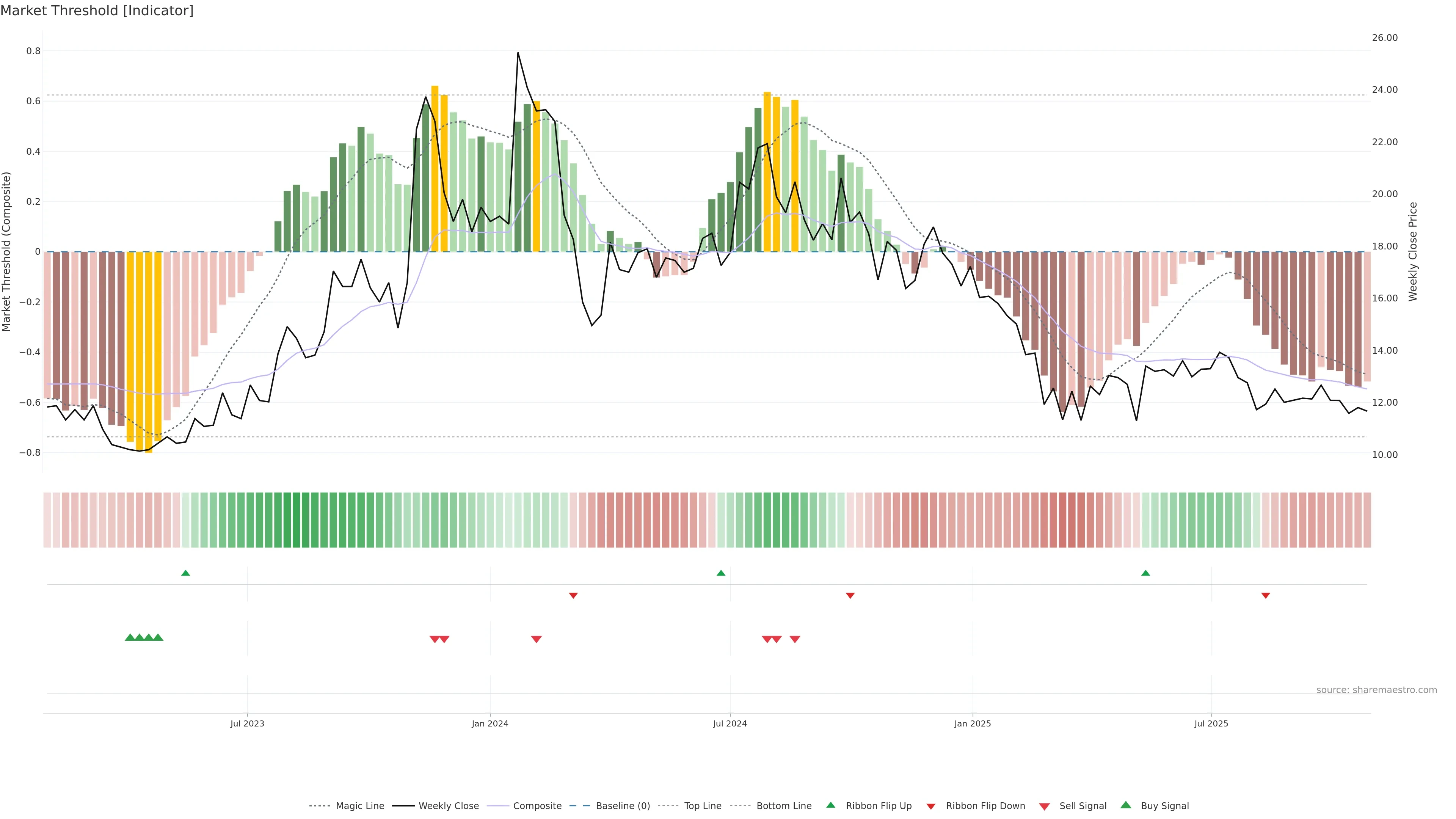1456x819 pixels.
Task: Toggle the Composite legend item
Action: (537, 806)
